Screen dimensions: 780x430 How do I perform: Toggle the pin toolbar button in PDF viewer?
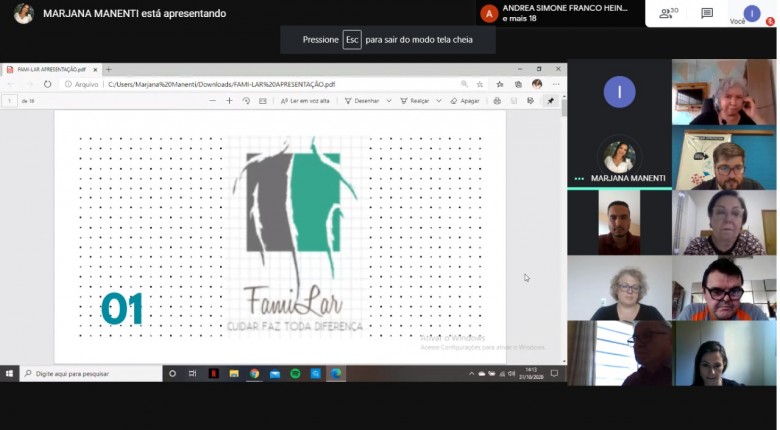click(550, 101)
